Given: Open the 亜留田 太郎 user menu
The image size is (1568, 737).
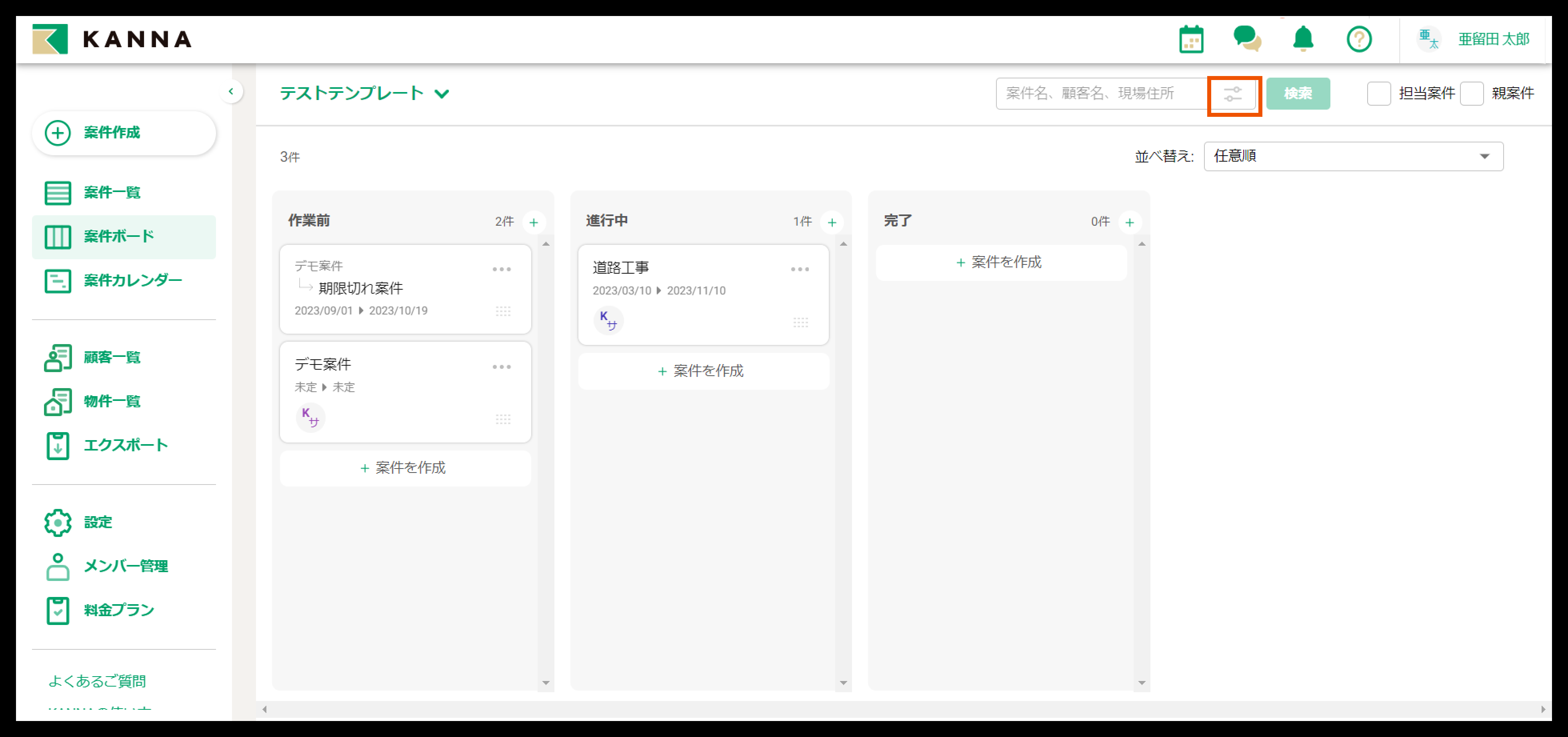Looking at the screenshot, I should point(1492,40).
